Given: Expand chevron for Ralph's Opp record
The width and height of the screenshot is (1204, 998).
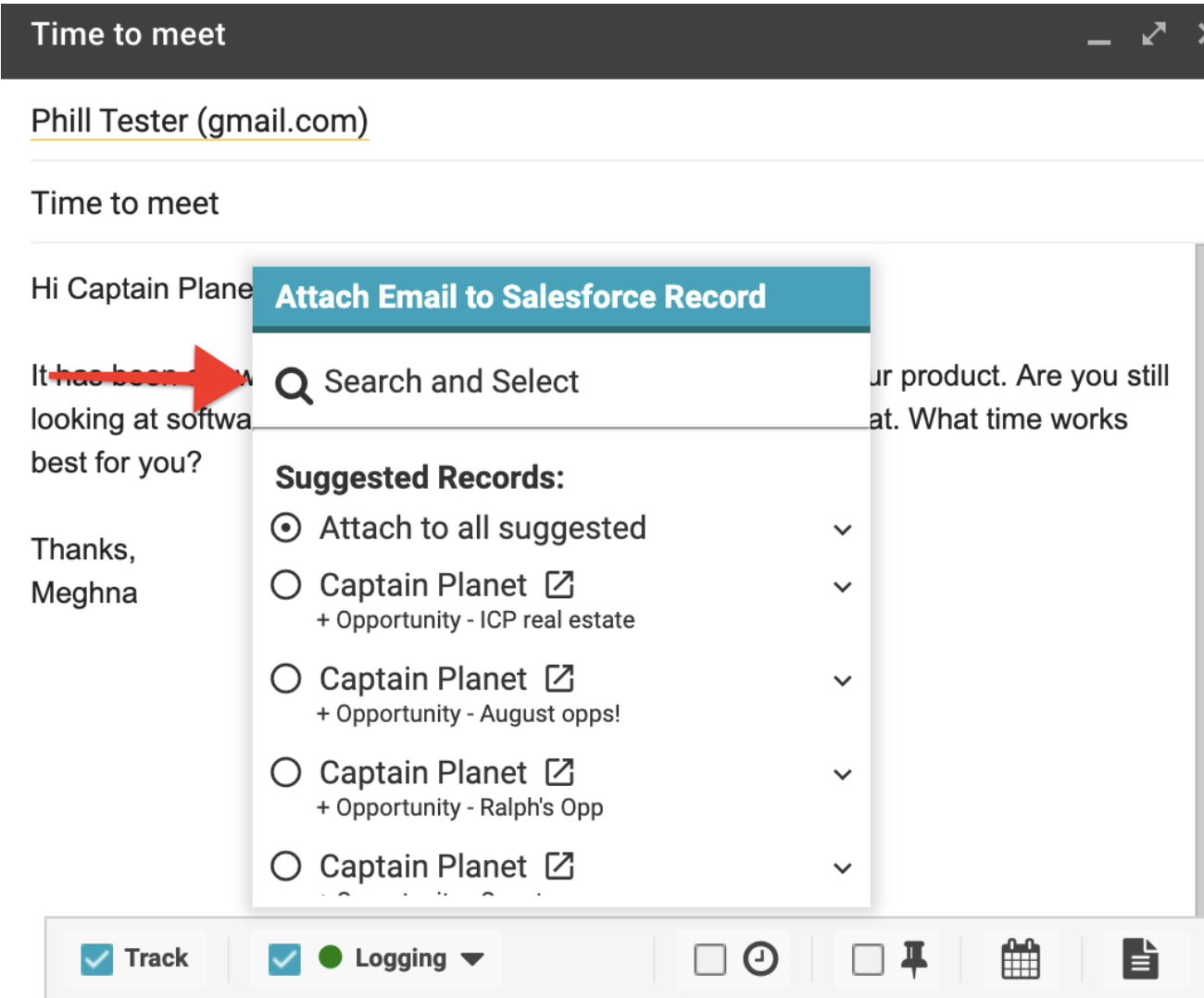Looking at the screenshot, I should click(x=842, y=775).
